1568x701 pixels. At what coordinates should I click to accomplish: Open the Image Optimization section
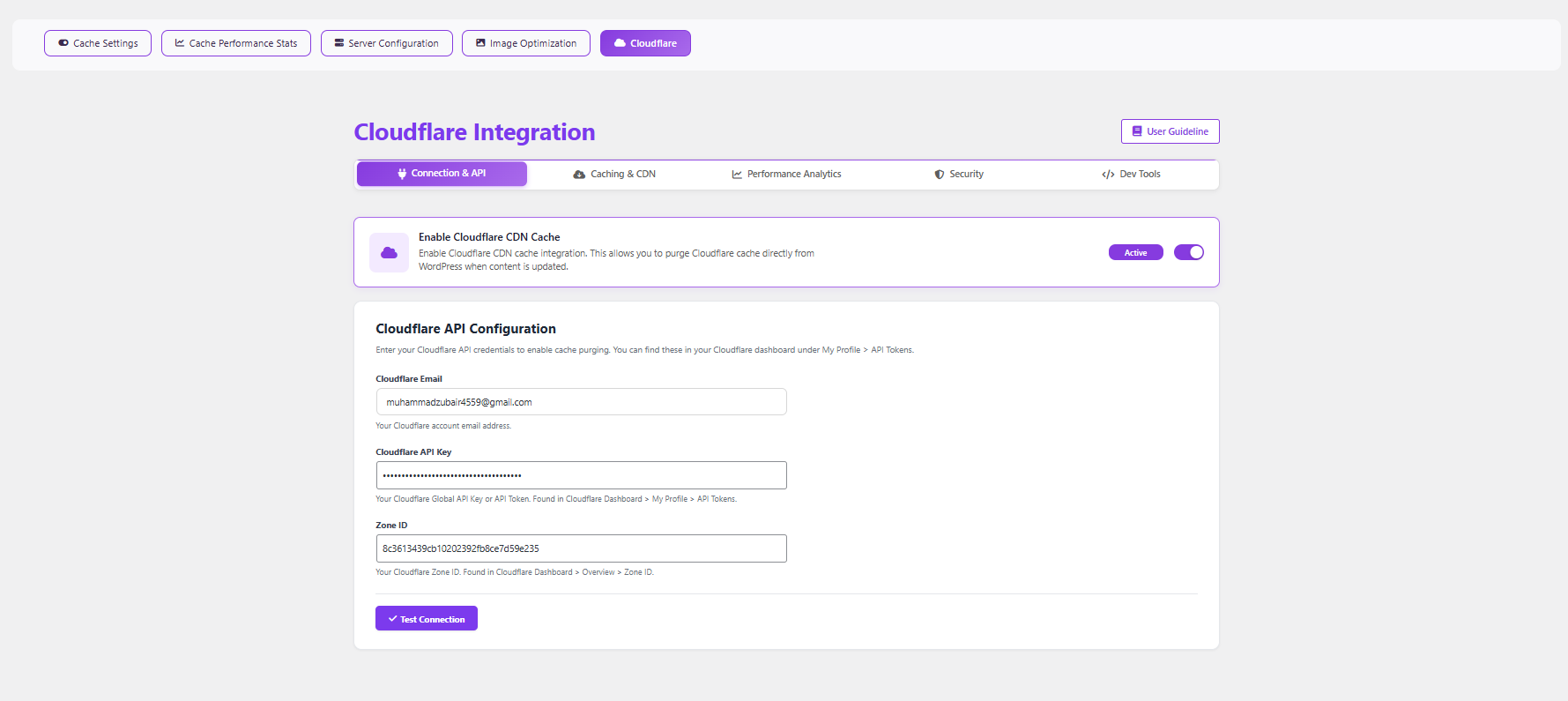point(526,43)
